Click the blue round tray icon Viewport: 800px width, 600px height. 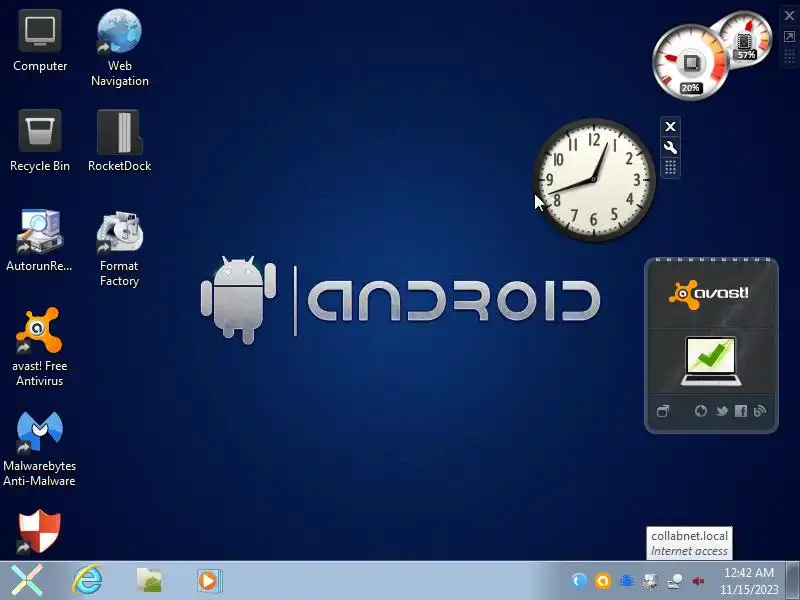(x=579, y=581)
